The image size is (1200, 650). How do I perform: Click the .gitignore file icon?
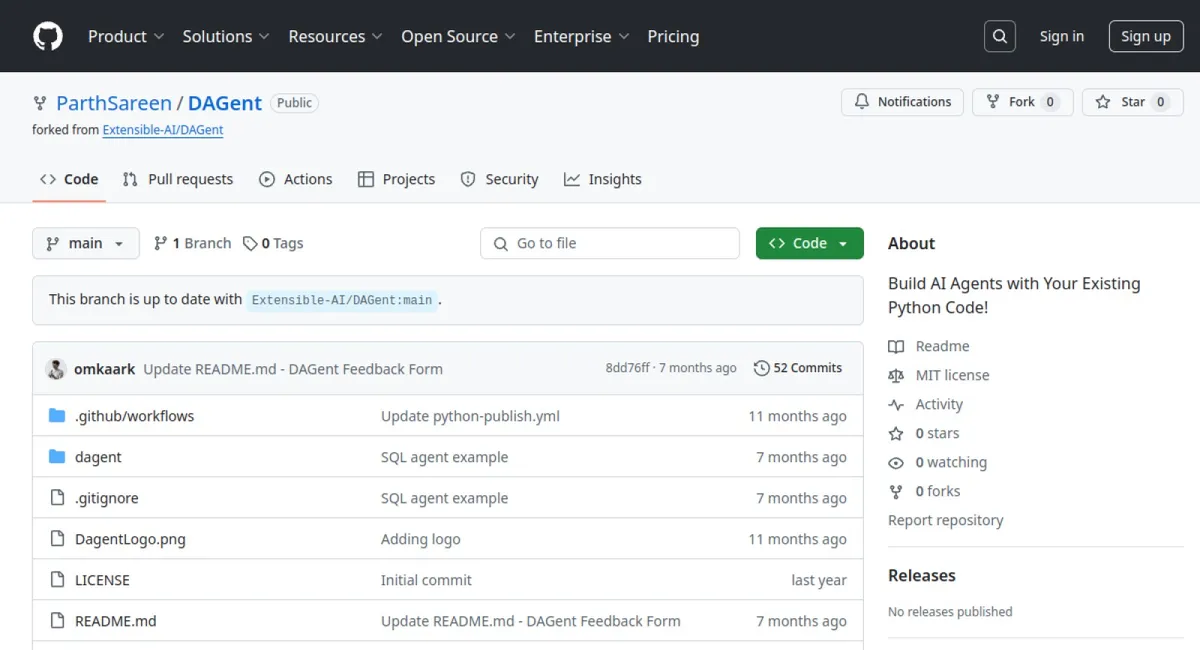click(x=57, y=498)
